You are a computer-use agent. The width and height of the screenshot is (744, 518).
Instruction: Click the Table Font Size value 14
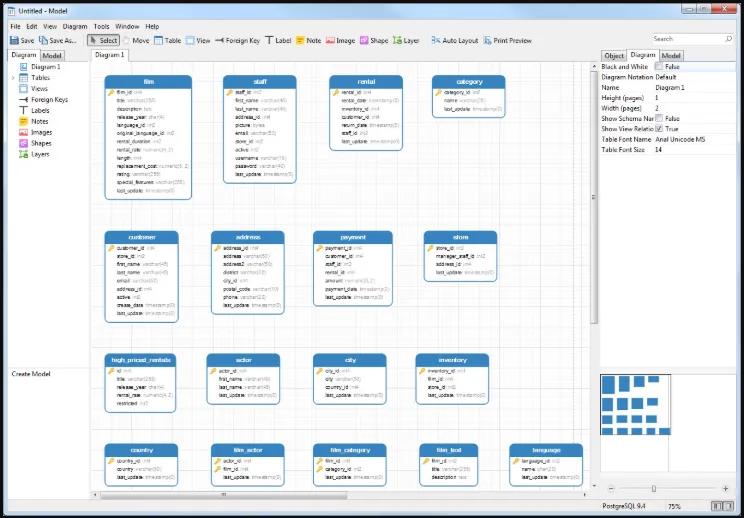point(659,149)
